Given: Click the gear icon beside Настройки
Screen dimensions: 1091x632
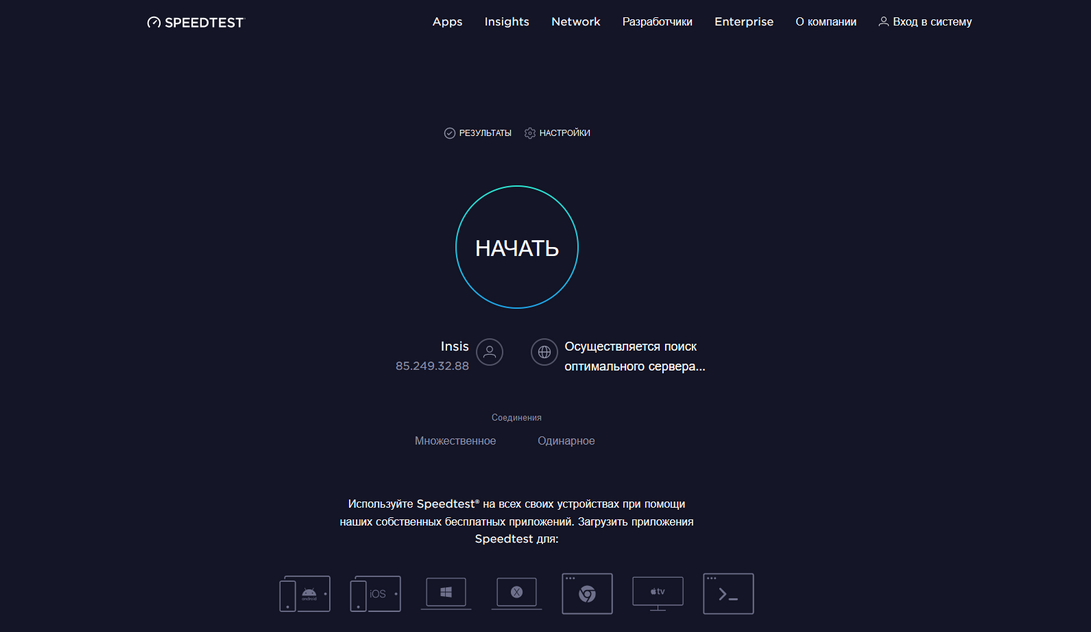Looking at the screenshot, I should click(x=530, y=133).
